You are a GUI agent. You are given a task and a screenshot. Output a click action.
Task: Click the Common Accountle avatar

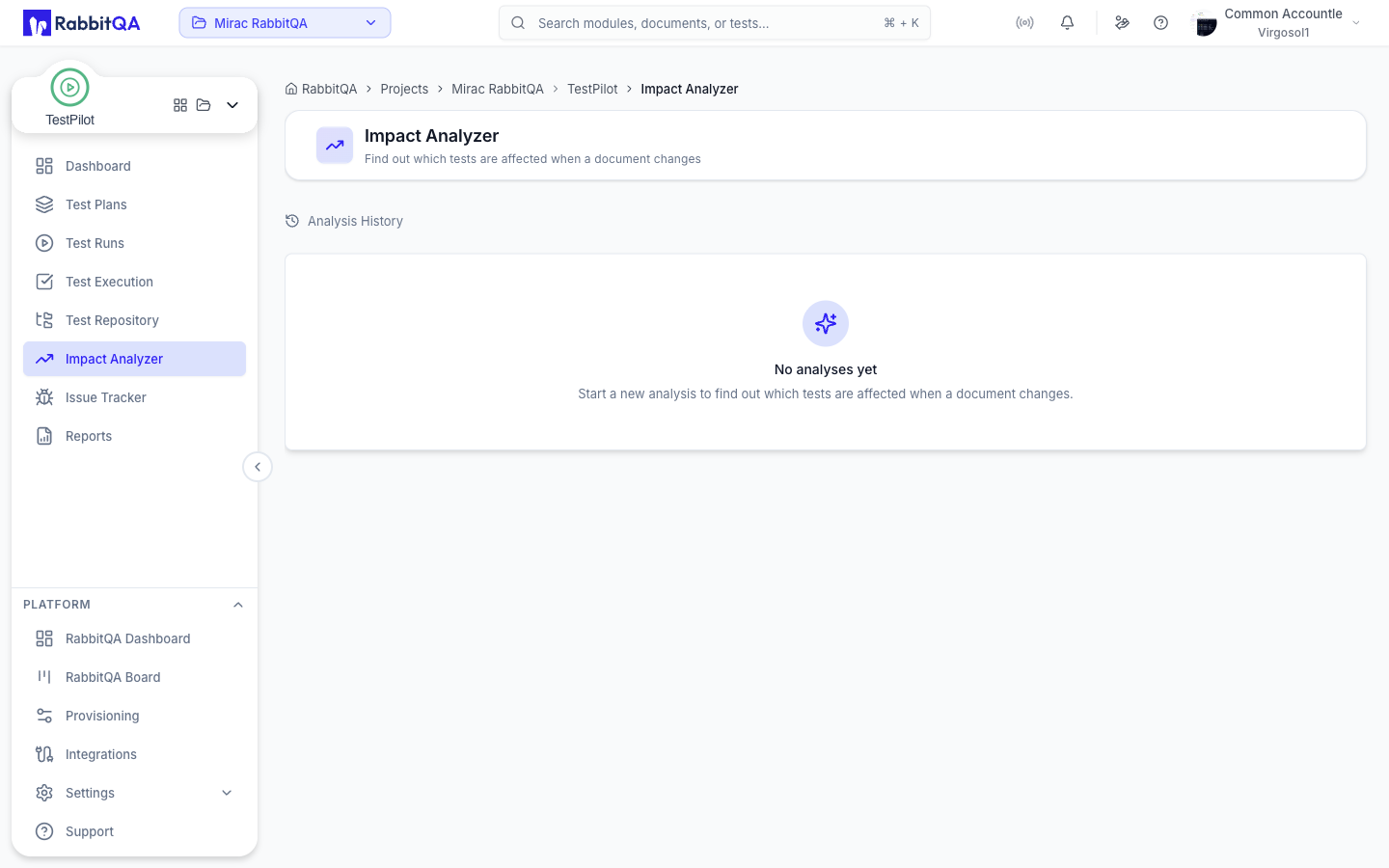click(x=1205, y=23)
